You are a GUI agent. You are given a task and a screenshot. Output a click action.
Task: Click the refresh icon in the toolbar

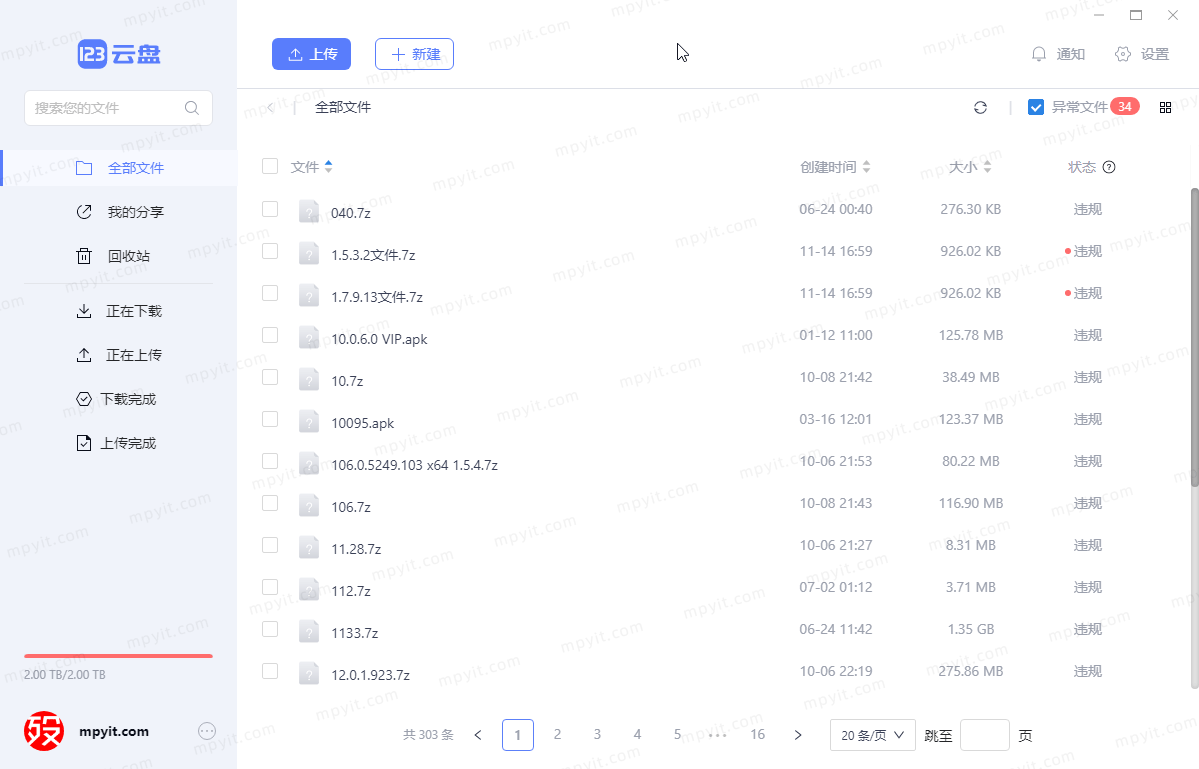point(980,108)
